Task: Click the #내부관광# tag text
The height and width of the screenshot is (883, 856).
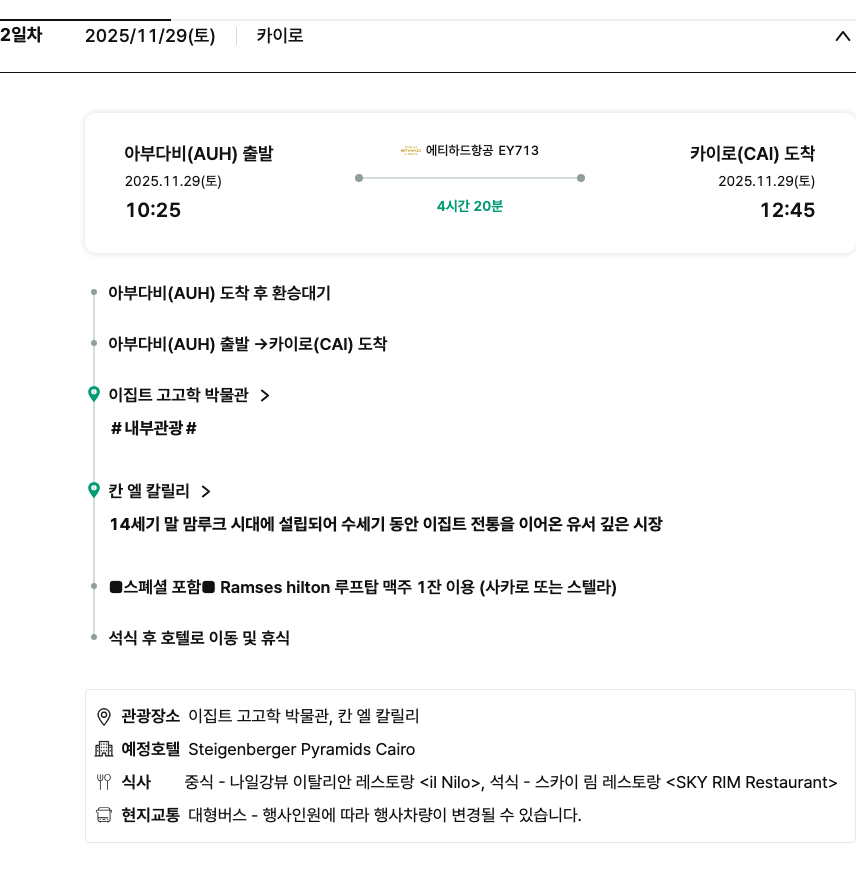Action: 154,428
